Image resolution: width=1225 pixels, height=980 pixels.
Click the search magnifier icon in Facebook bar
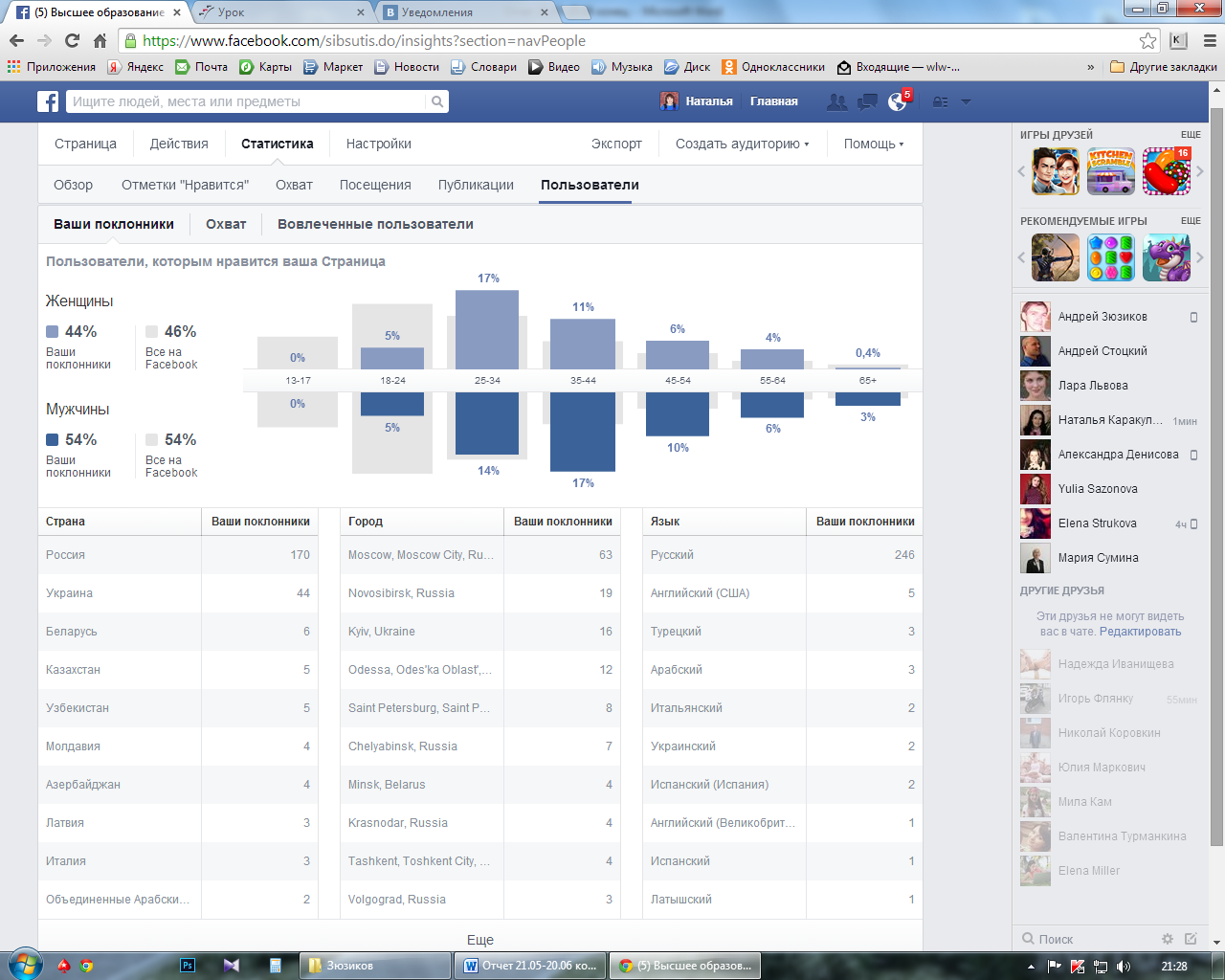pos(436,101)
